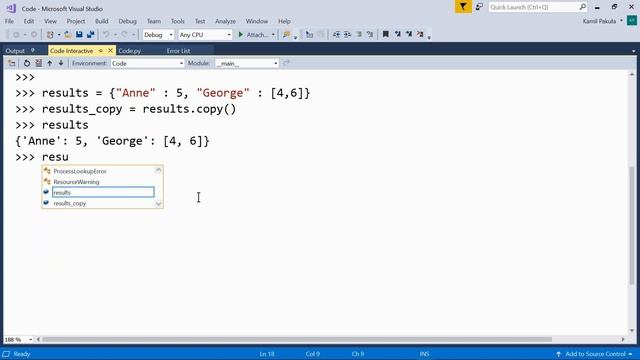Viewport: 640px width, 360px height.
Task: Open the Module __main__ dropdown
Action: [247, 64]
